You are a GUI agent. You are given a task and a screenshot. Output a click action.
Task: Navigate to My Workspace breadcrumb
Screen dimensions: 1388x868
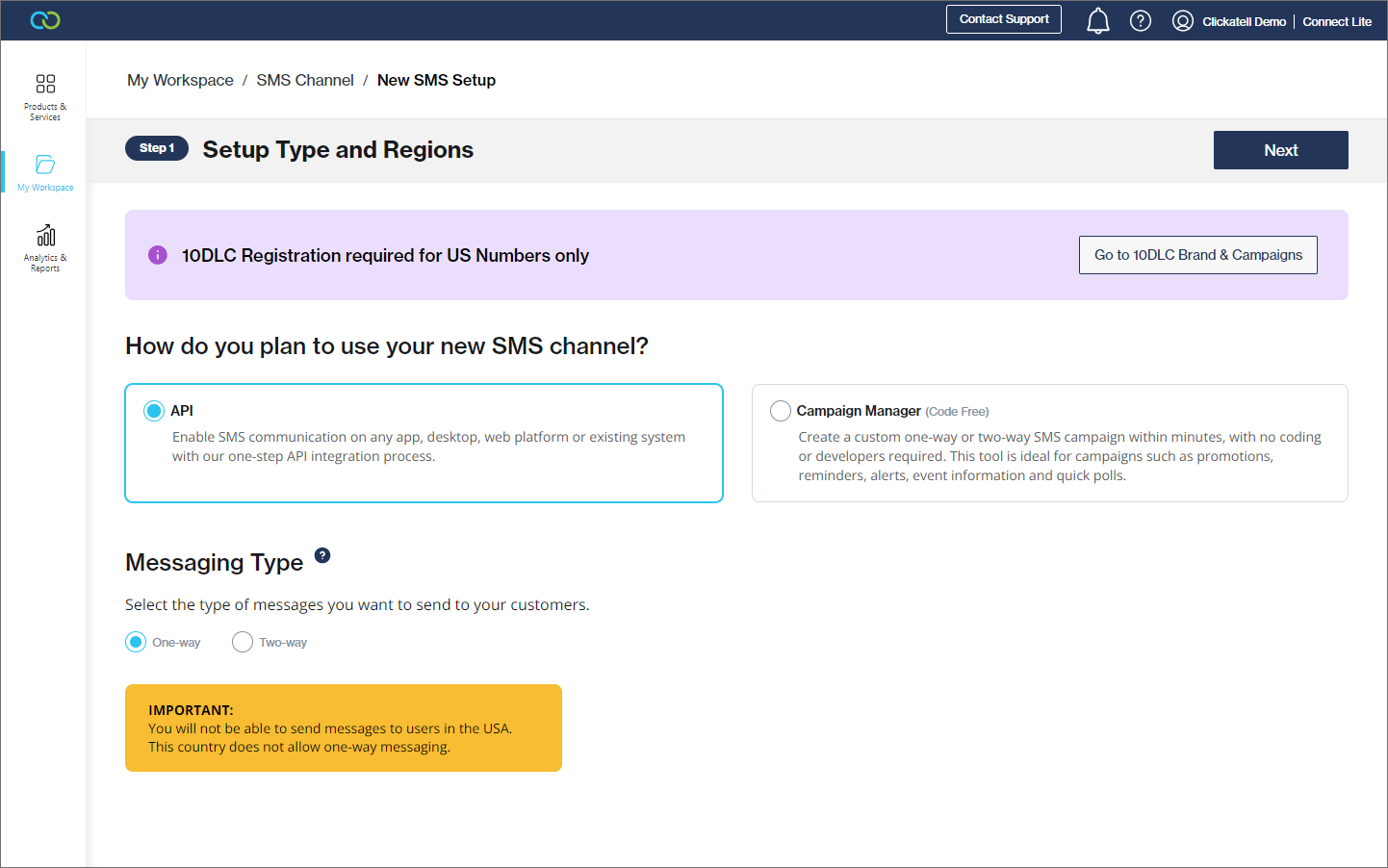[180, 80]
